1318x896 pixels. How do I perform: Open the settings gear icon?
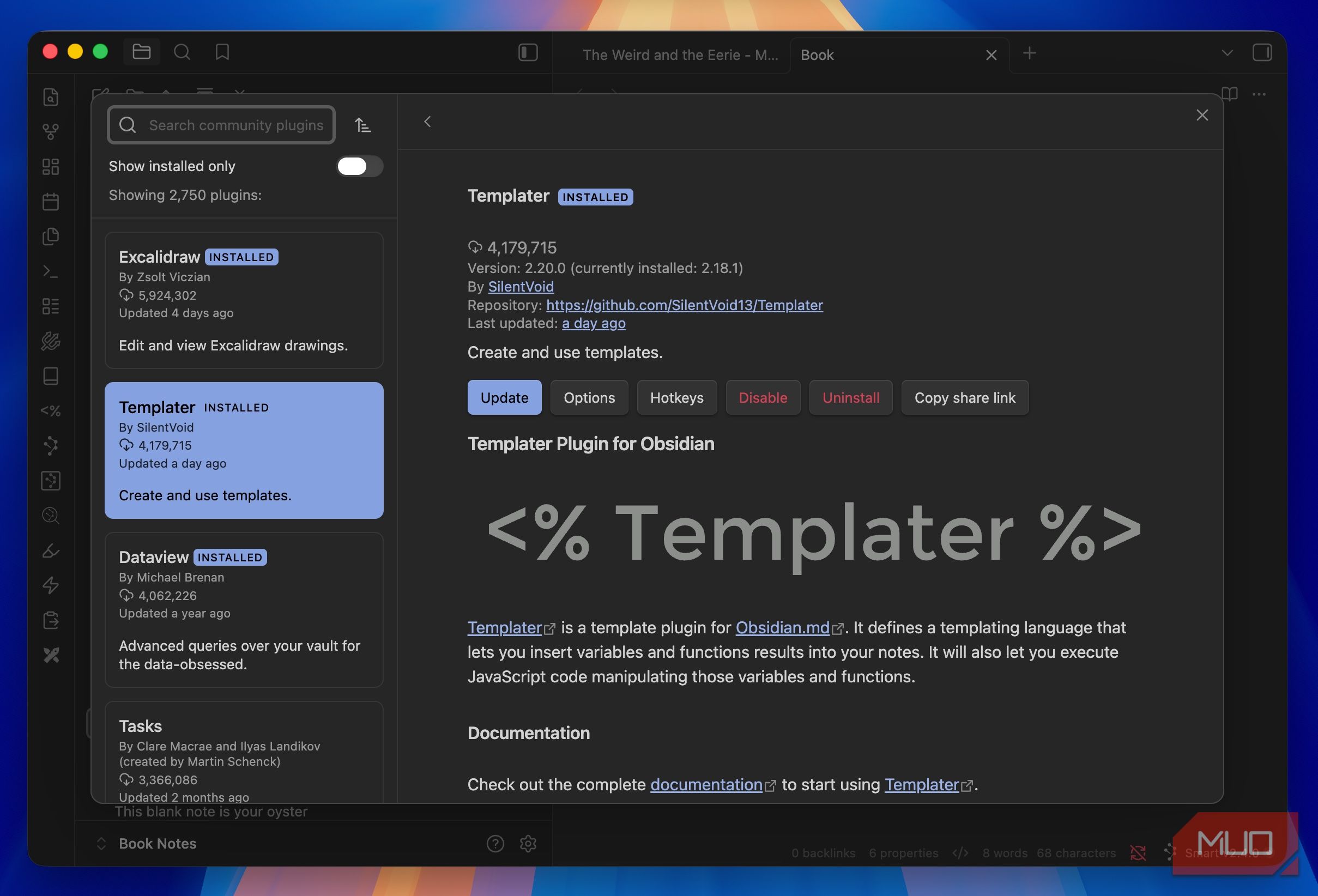pos(528,844)
